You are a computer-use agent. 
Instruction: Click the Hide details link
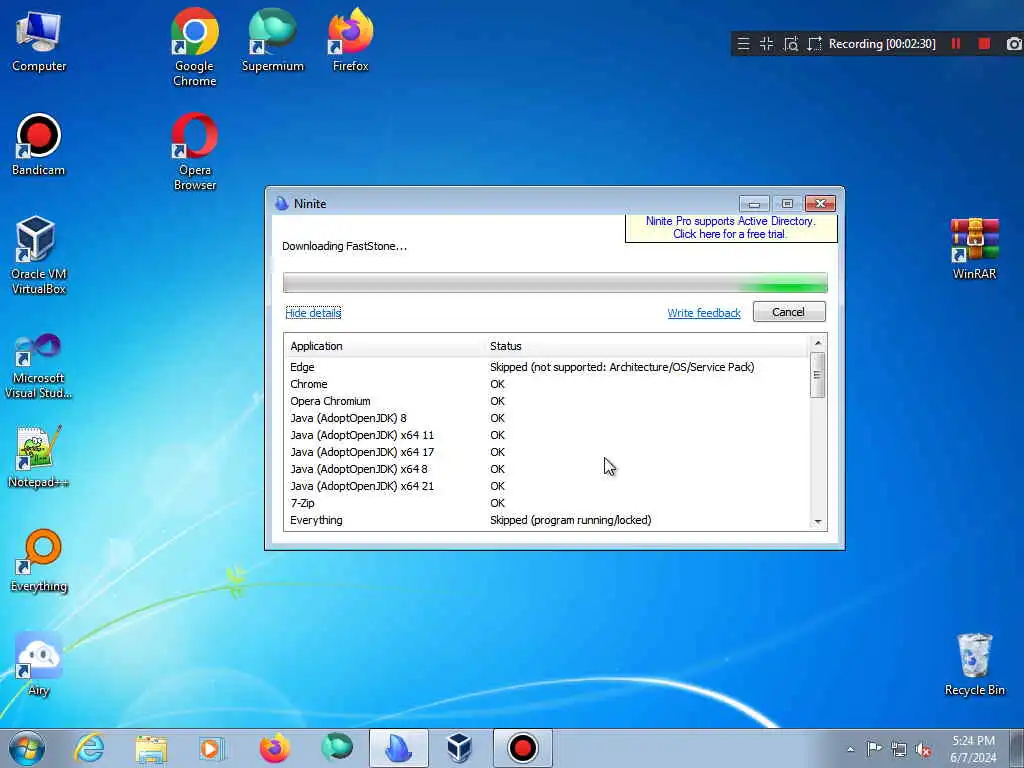[x=313, y=313]
